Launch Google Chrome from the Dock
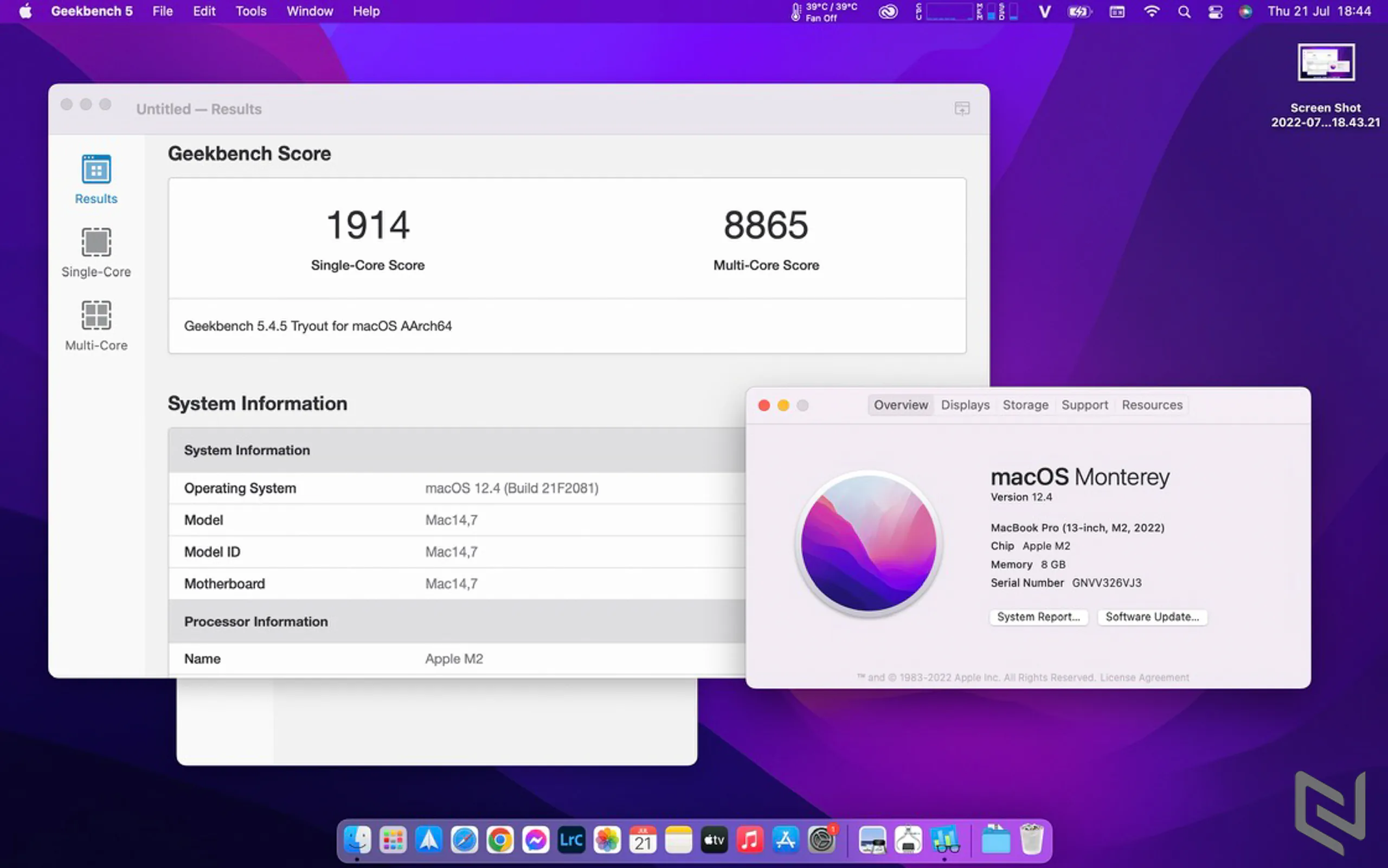This screenshot has width=1388, height=868. click(500, 840)
